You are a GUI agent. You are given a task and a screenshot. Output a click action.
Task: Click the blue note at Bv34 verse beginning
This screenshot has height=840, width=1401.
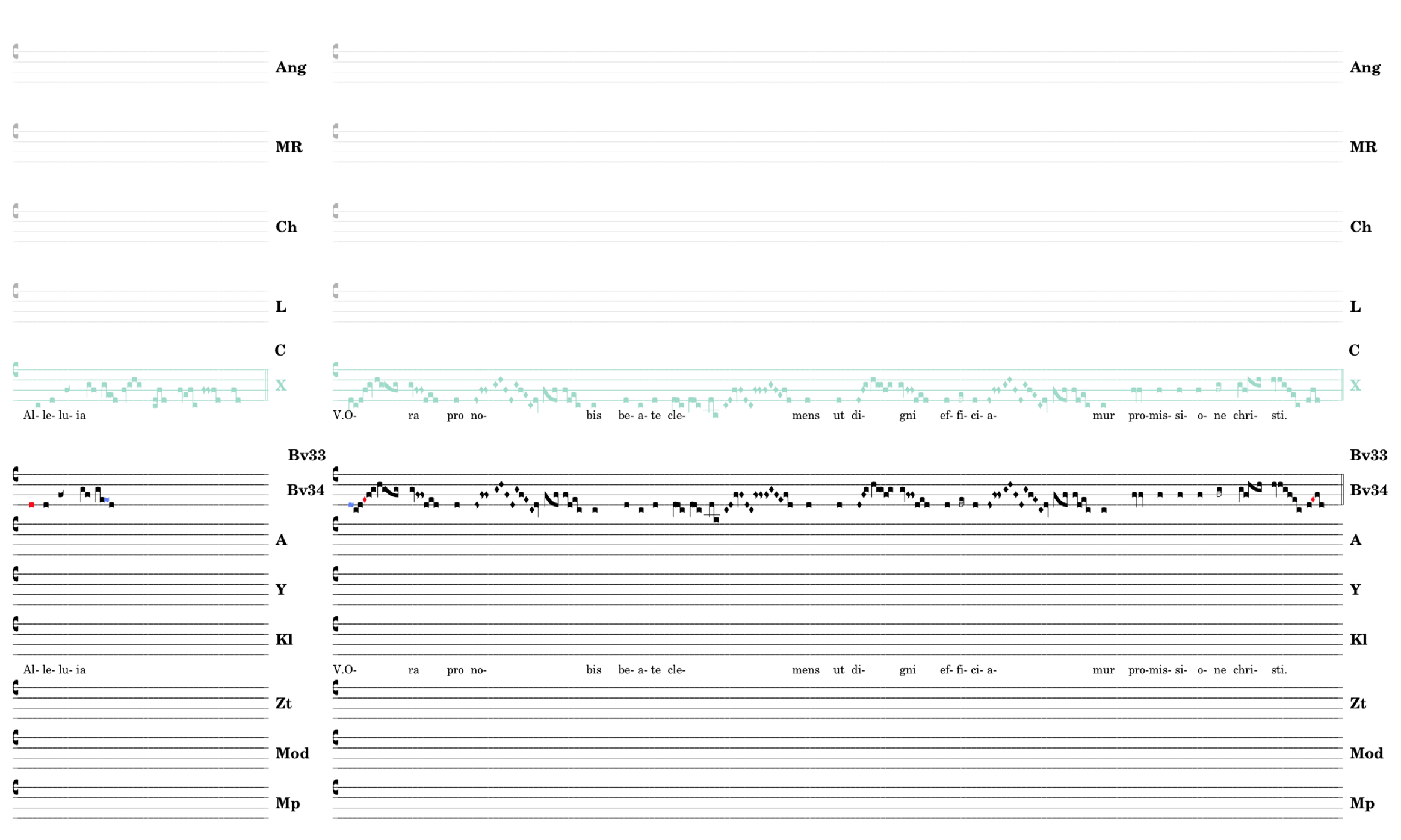click(x=351, y=505)
